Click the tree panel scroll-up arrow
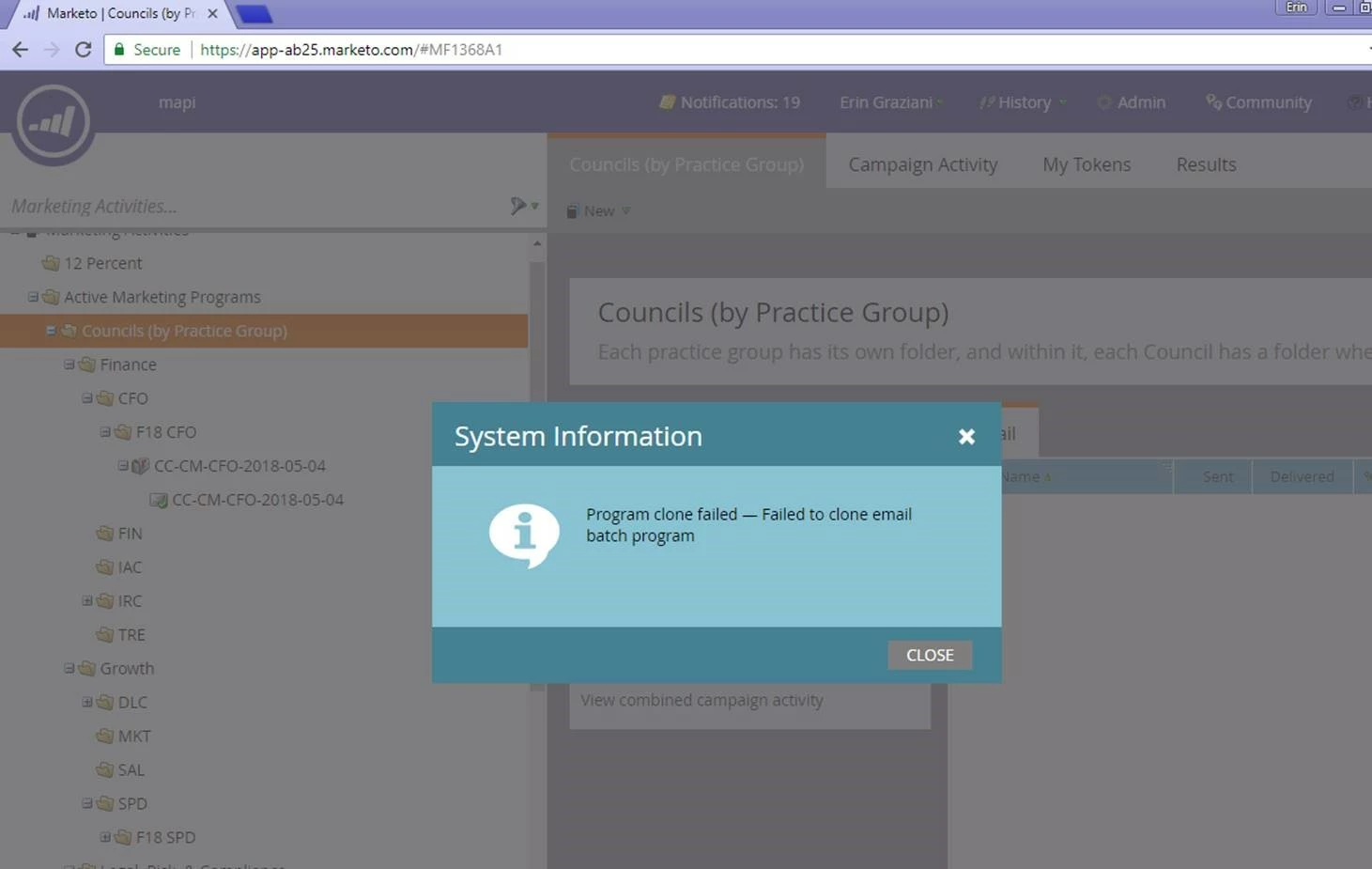This screenshot has height=869, width=1372. [537, 243]
